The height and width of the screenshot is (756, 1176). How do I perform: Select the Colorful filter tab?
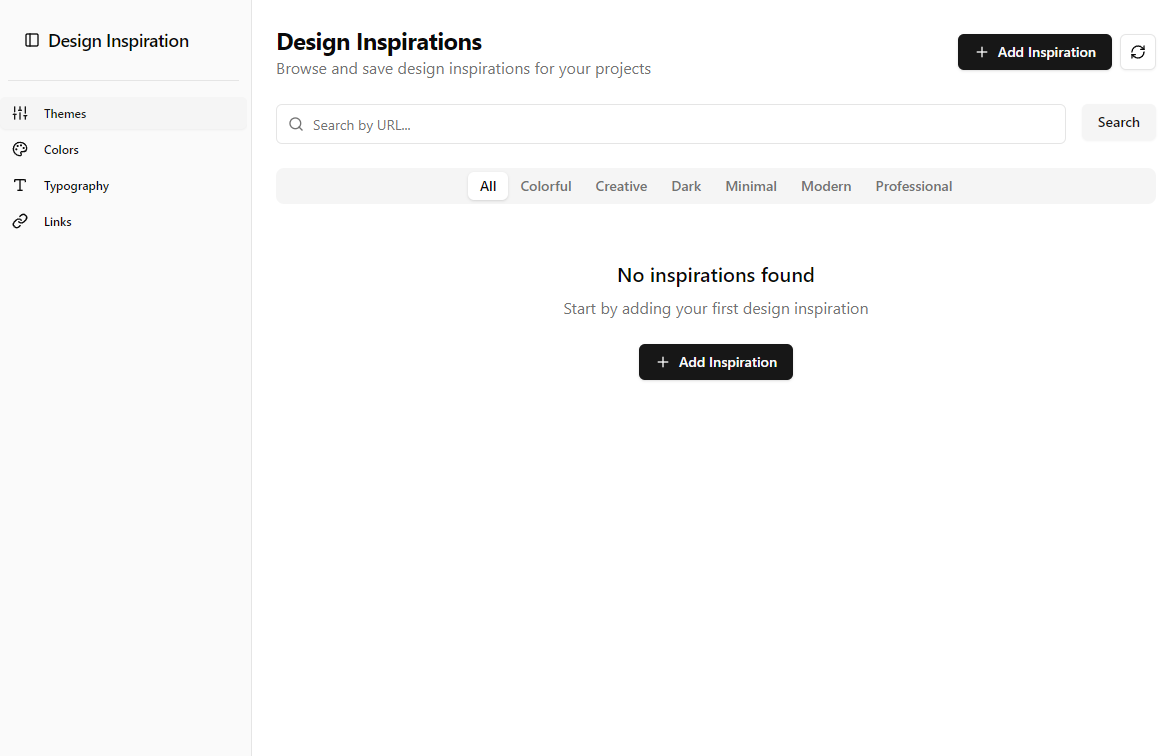coord(546,186)
